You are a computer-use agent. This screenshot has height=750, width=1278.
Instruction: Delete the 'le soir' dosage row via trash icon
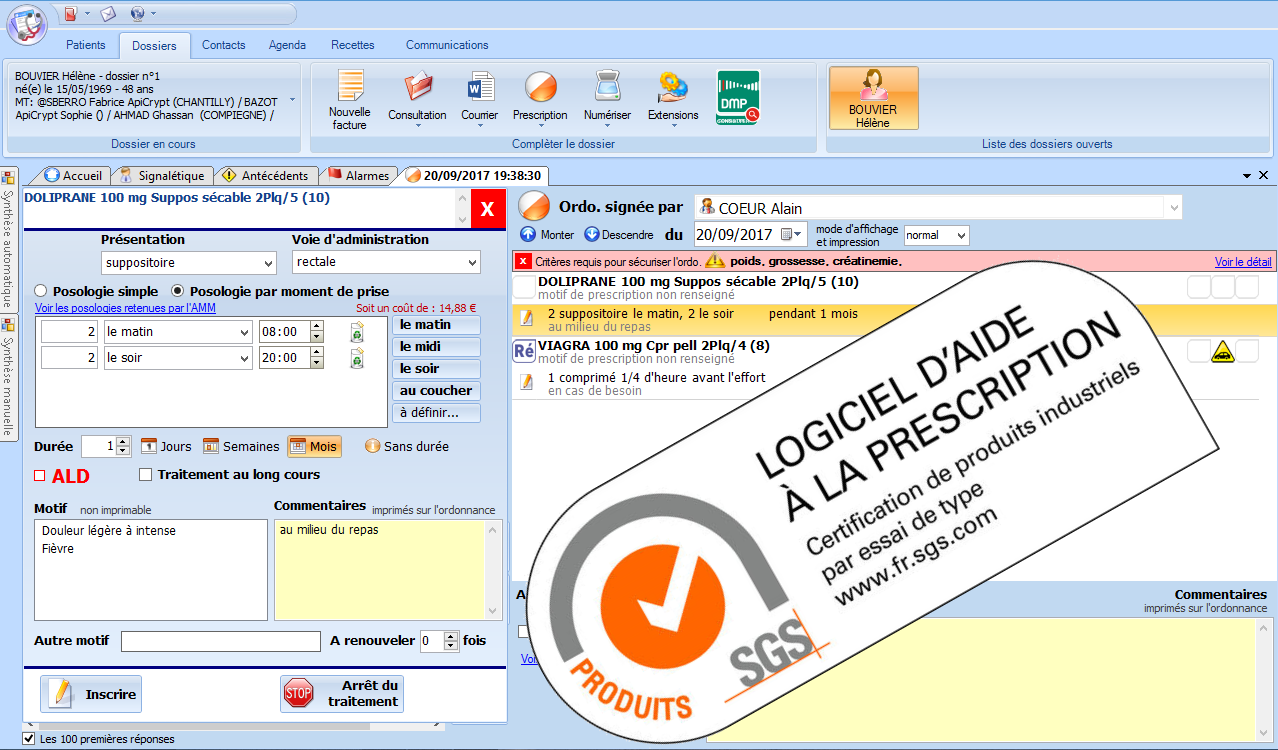[x=357, y=358]
